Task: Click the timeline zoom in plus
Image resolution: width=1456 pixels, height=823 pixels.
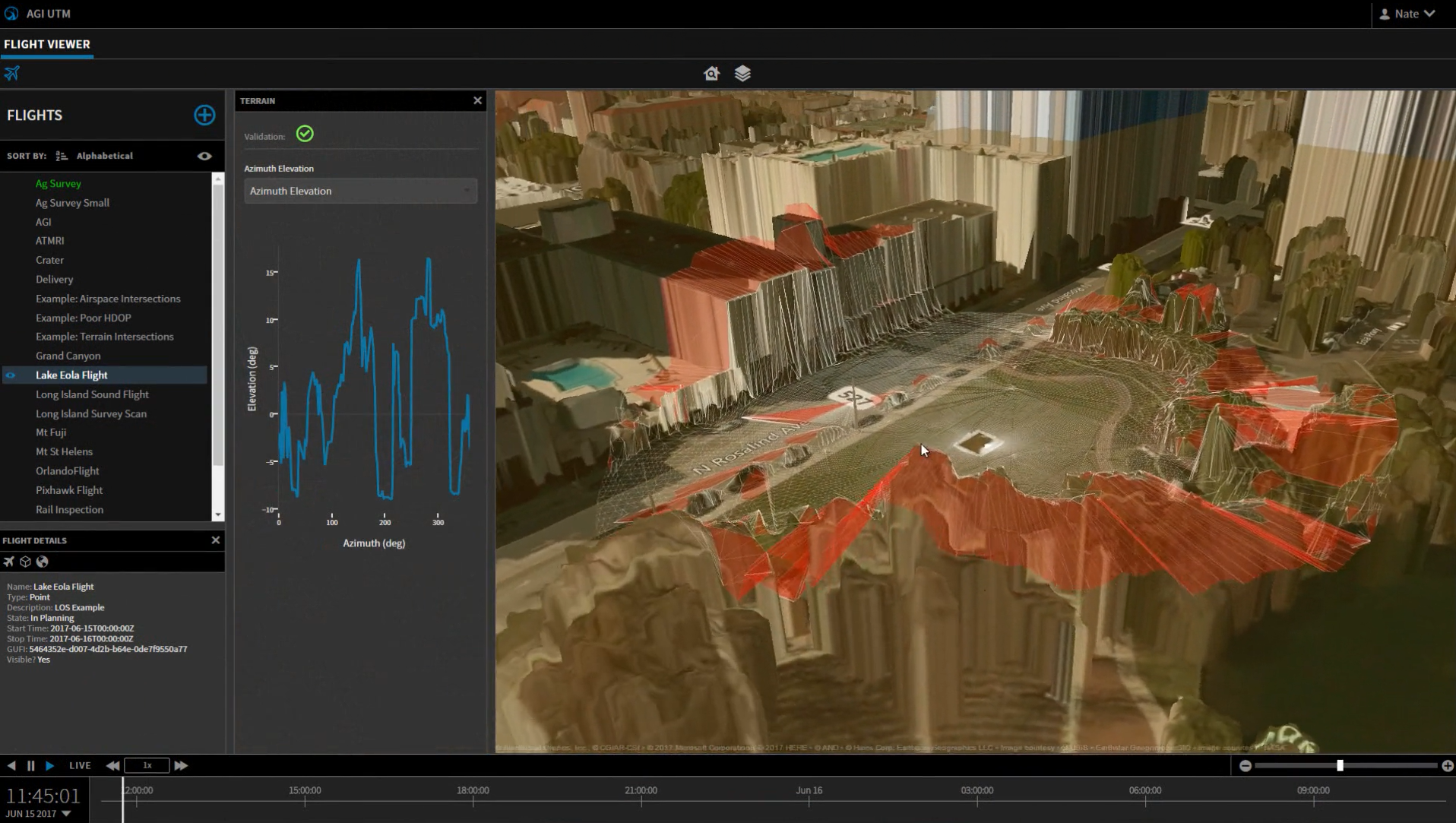Action: [1447, 765]
